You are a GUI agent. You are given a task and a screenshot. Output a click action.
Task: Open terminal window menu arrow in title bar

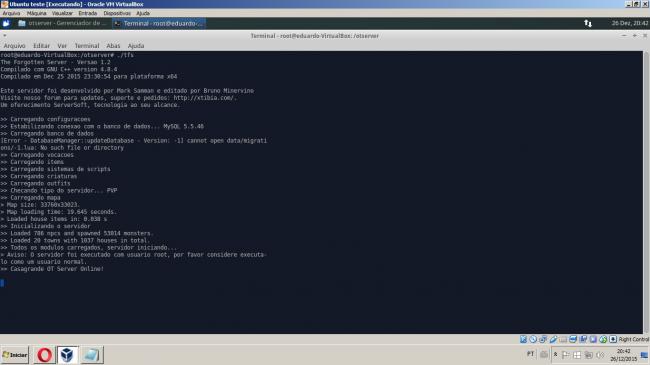pos(5,36)
